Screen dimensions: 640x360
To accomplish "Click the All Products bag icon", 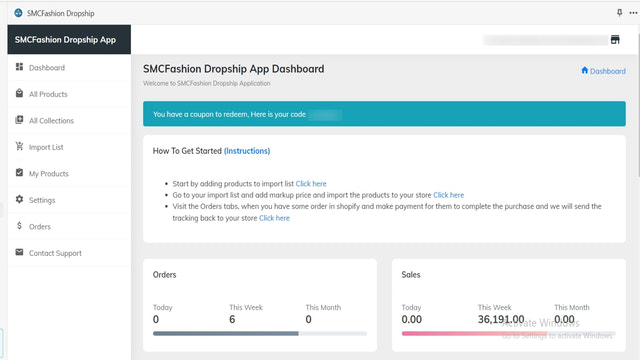I will pos(19,93).
